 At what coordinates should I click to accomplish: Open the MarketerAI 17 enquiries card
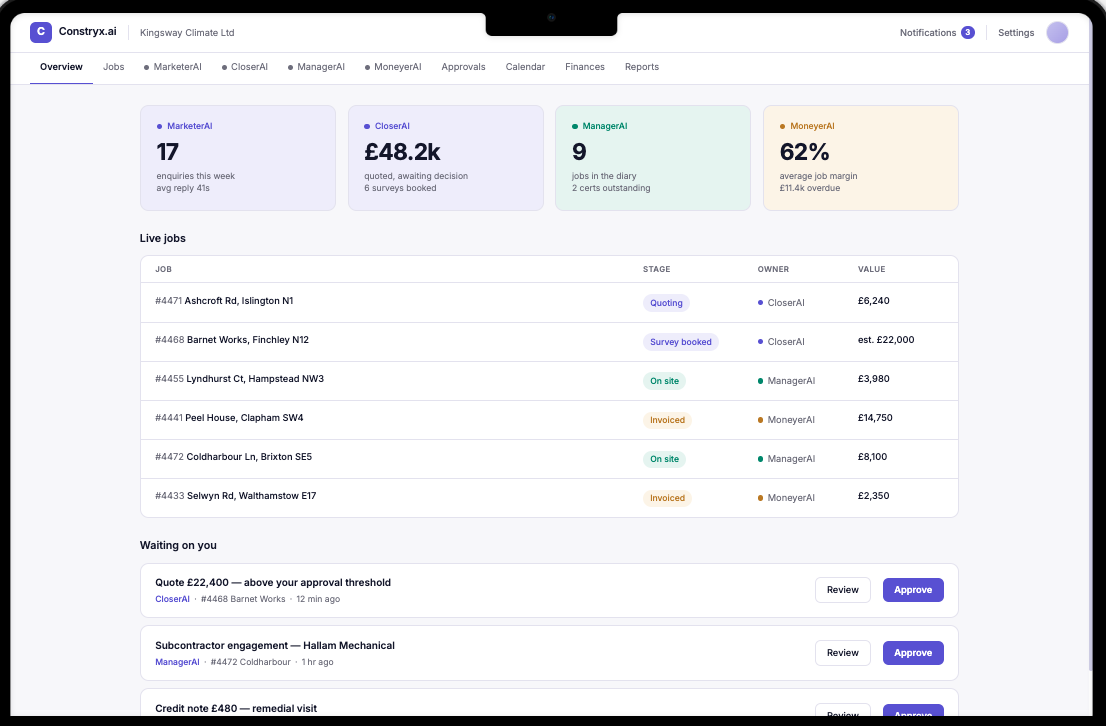coord(238,158)
